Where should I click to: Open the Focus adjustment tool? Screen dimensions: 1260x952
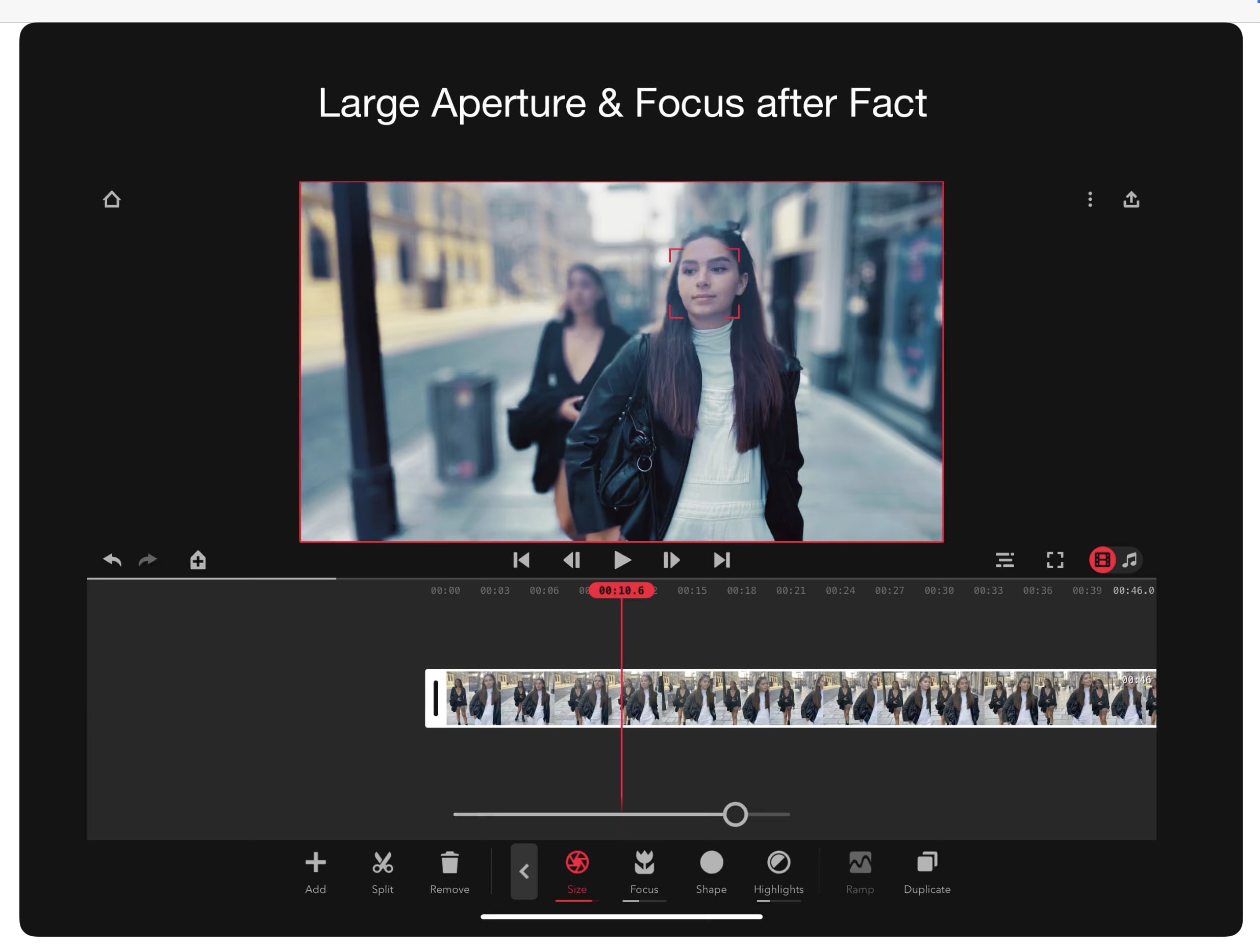644,863
